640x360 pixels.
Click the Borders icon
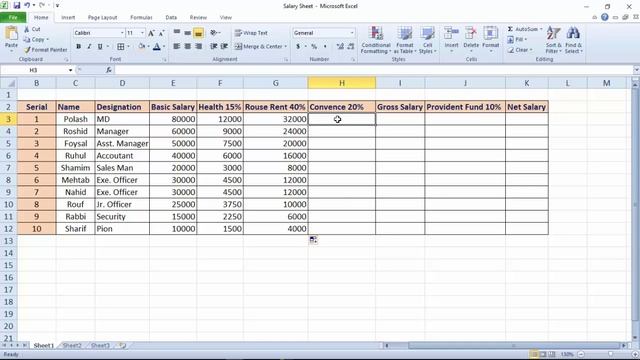pos(121,47)
